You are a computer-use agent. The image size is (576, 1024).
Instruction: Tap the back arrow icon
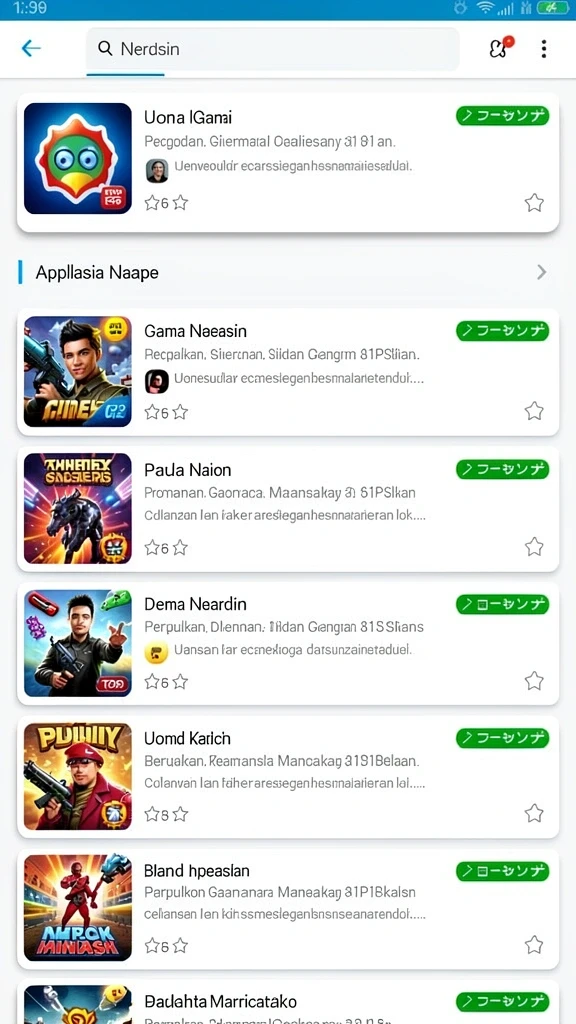tap(31, 48)
